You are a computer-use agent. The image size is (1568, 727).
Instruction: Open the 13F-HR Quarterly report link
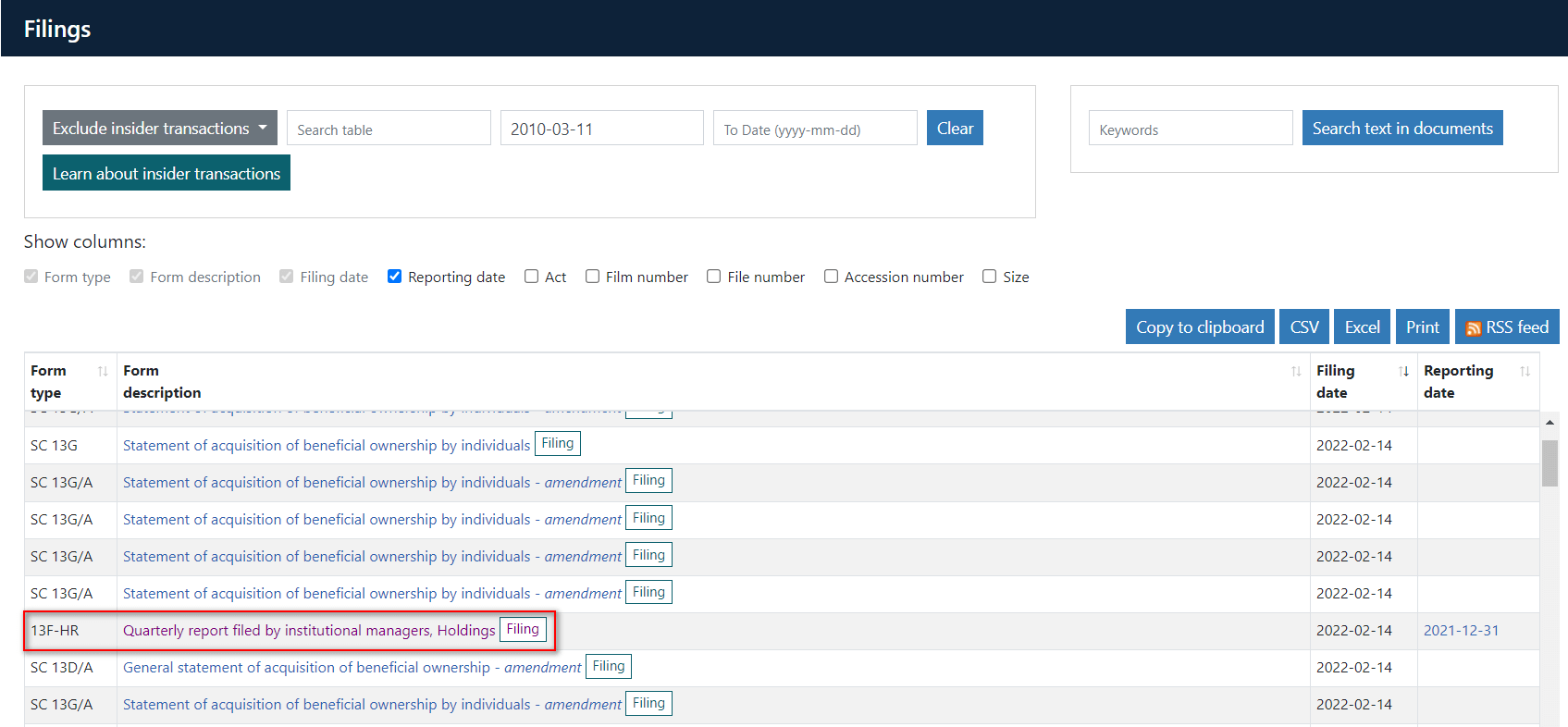click(309, 630)
